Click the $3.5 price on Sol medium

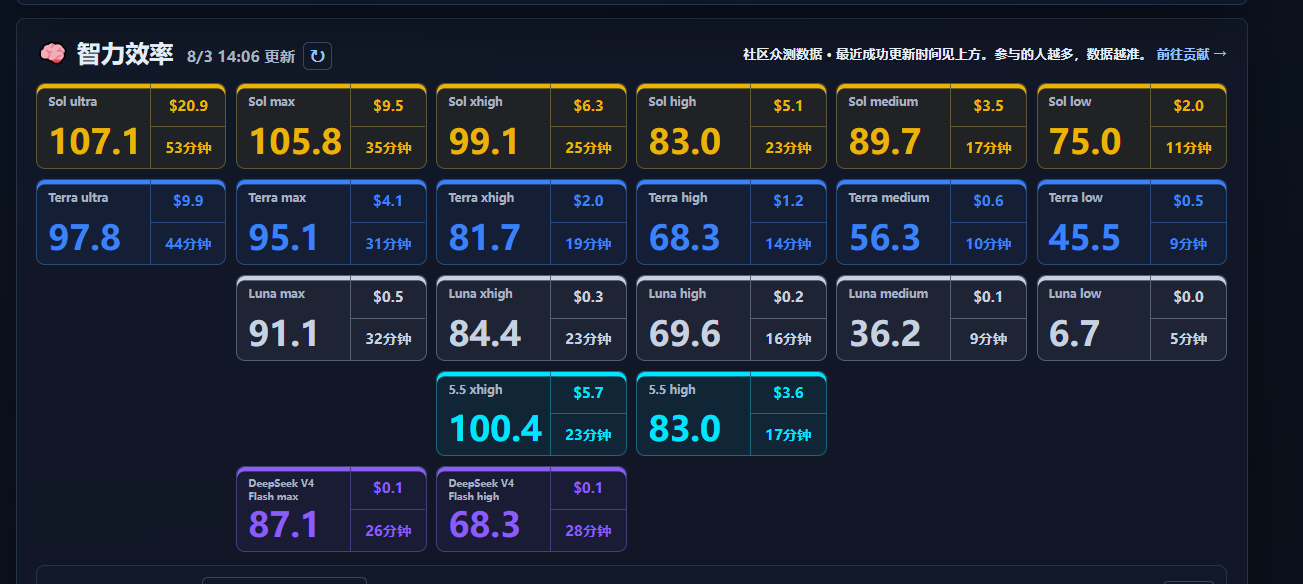pos(988,106)
